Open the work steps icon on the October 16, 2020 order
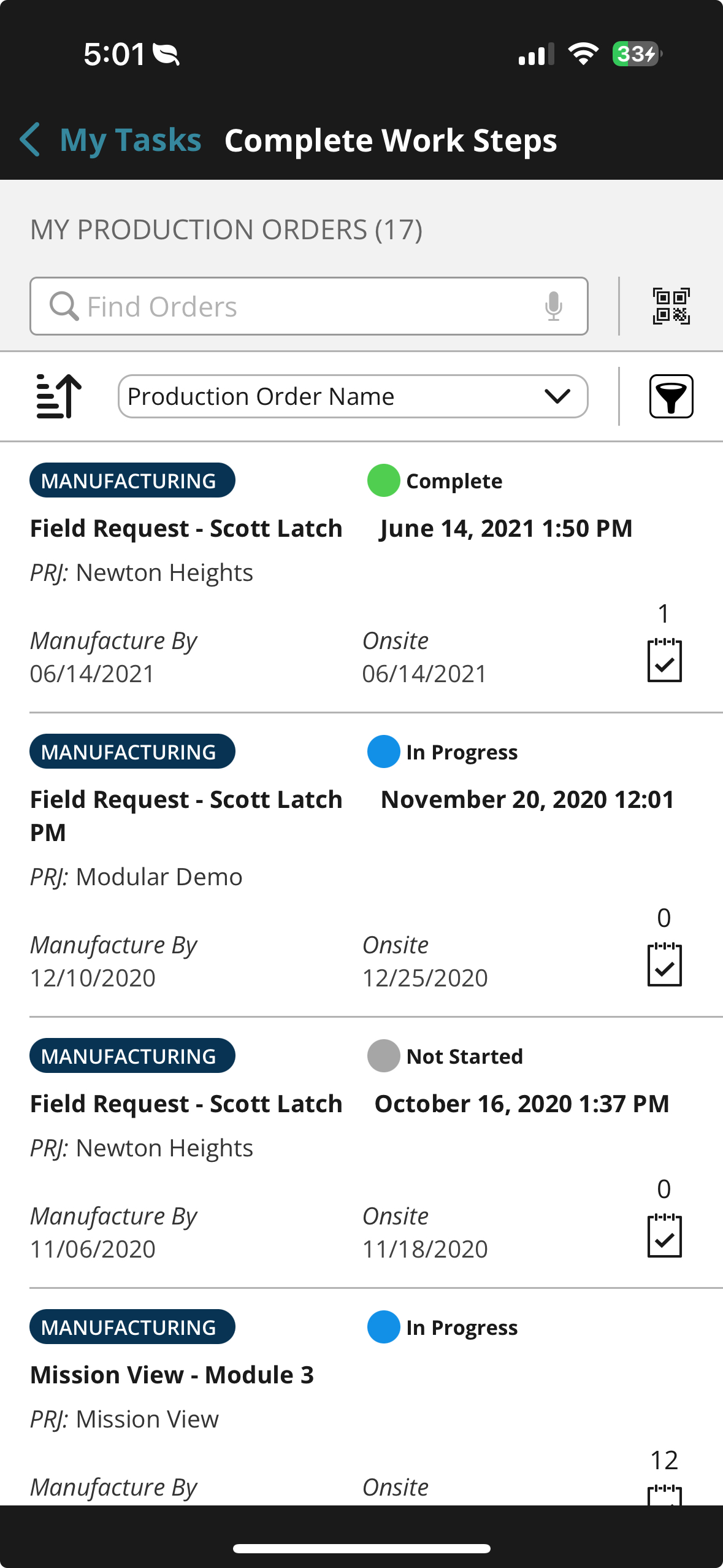Image resolution: width=723 pixels, height=1568 pixels. (x=664, y=1236)
